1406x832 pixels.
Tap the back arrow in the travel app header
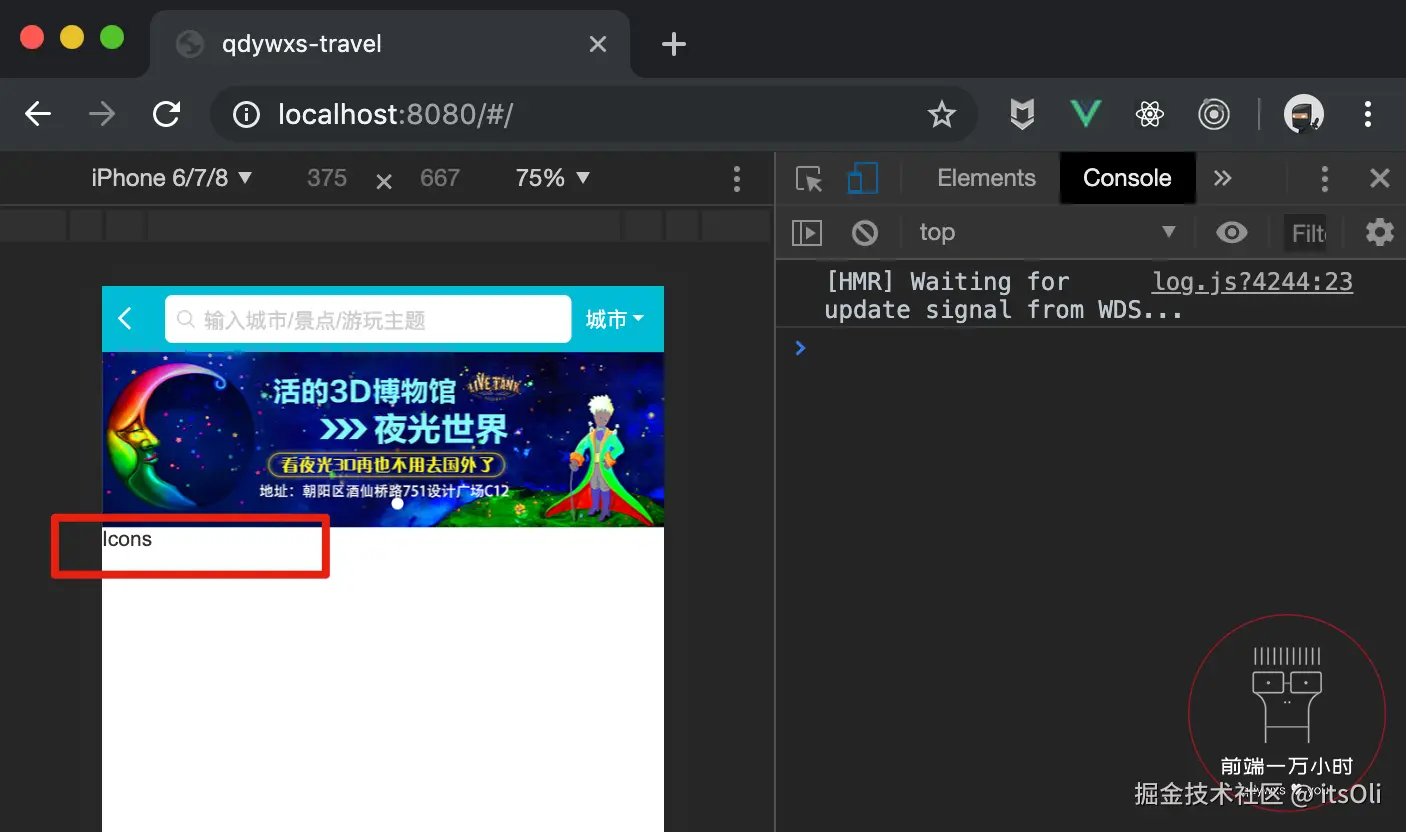(125, 319)
